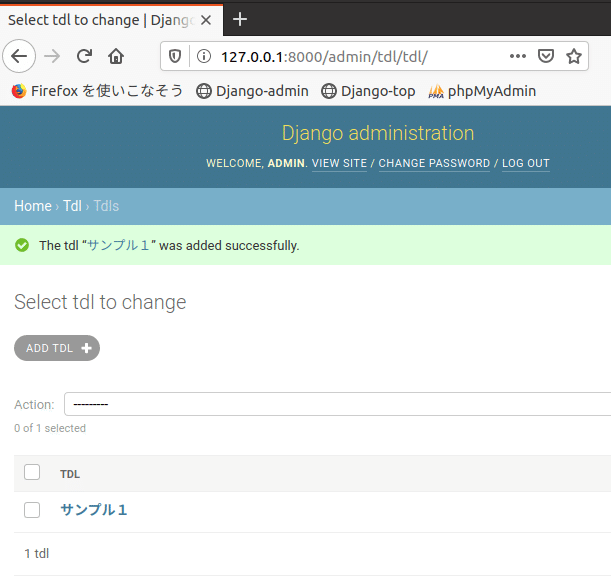Toggle the select-all checkbox in table header

point(32,472)
